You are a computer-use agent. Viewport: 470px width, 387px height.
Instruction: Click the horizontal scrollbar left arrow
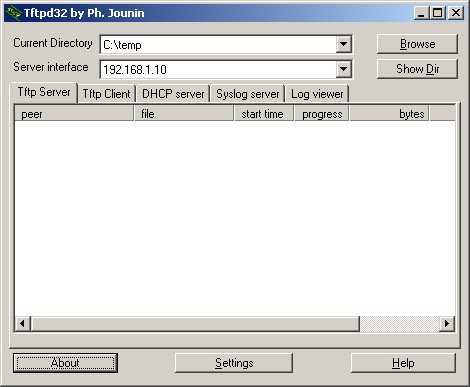[x=23, y=323]
